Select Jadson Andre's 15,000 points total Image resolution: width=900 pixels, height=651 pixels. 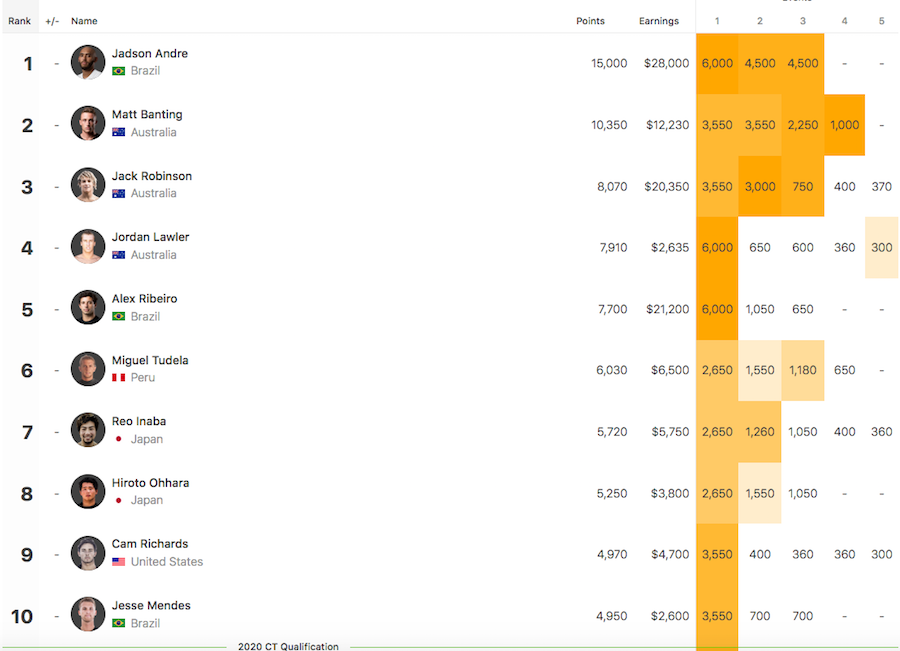point(609,63)
